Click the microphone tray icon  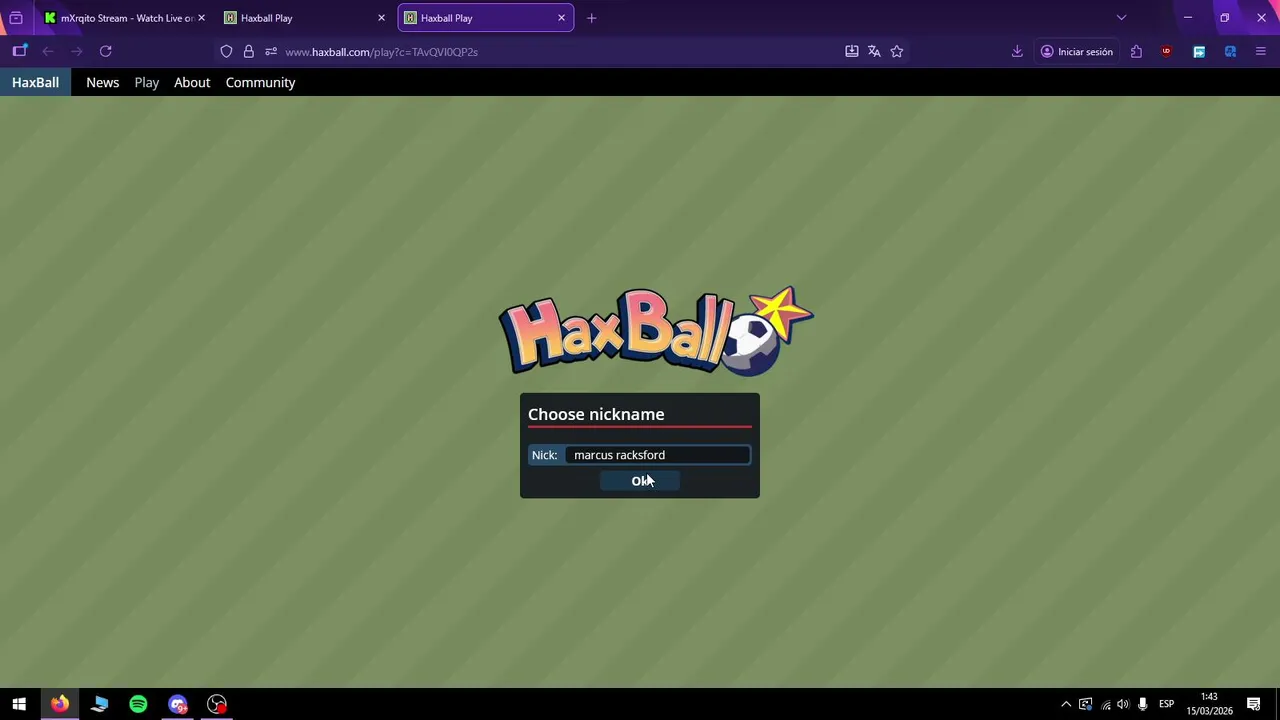coord(1142,704)
